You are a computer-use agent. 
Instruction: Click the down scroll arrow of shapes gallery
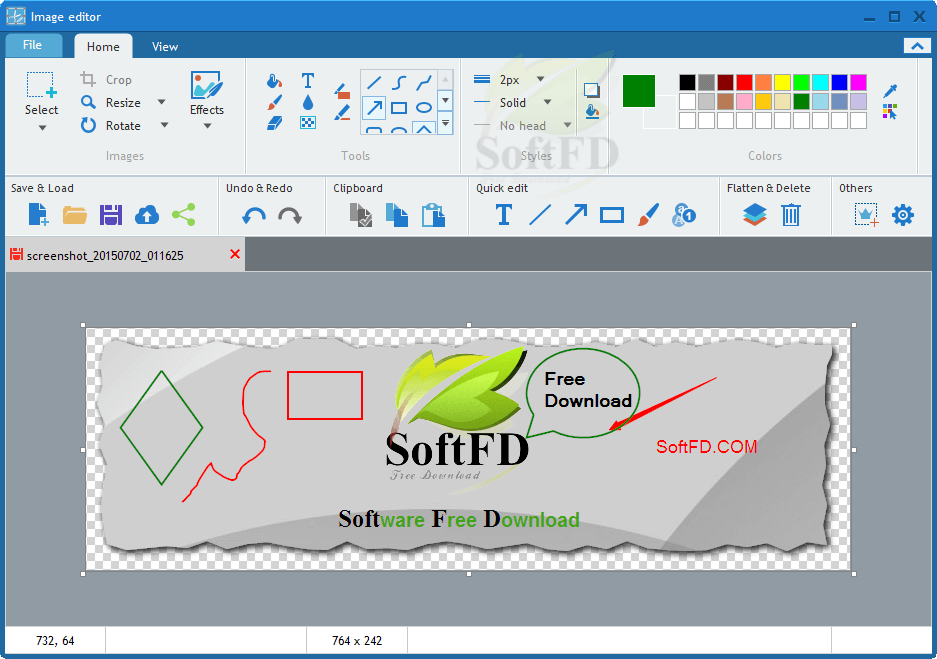coord(446,100)
